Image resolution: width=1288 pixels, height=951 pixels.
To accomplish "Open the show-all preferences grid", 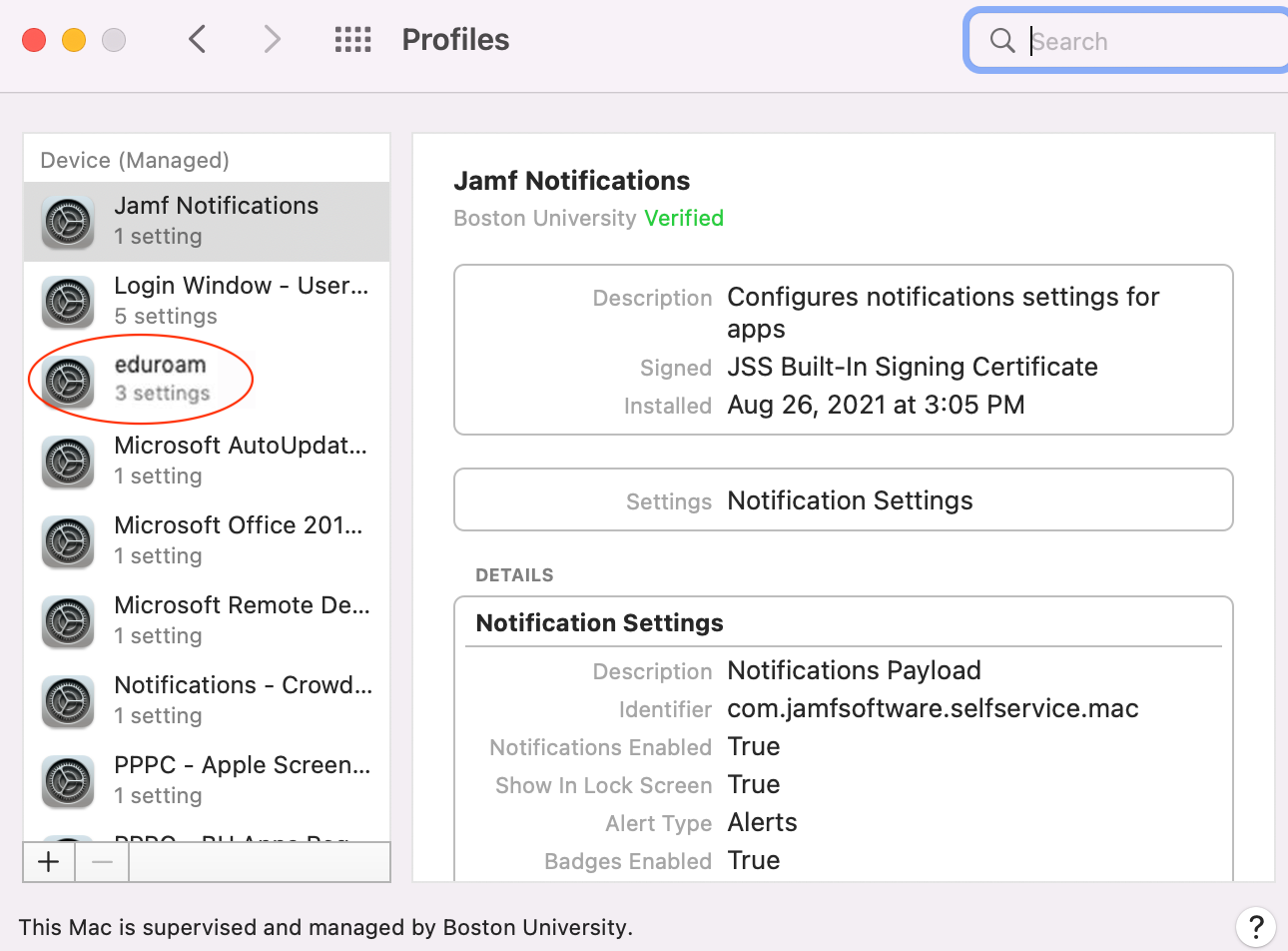I will 352,40.
